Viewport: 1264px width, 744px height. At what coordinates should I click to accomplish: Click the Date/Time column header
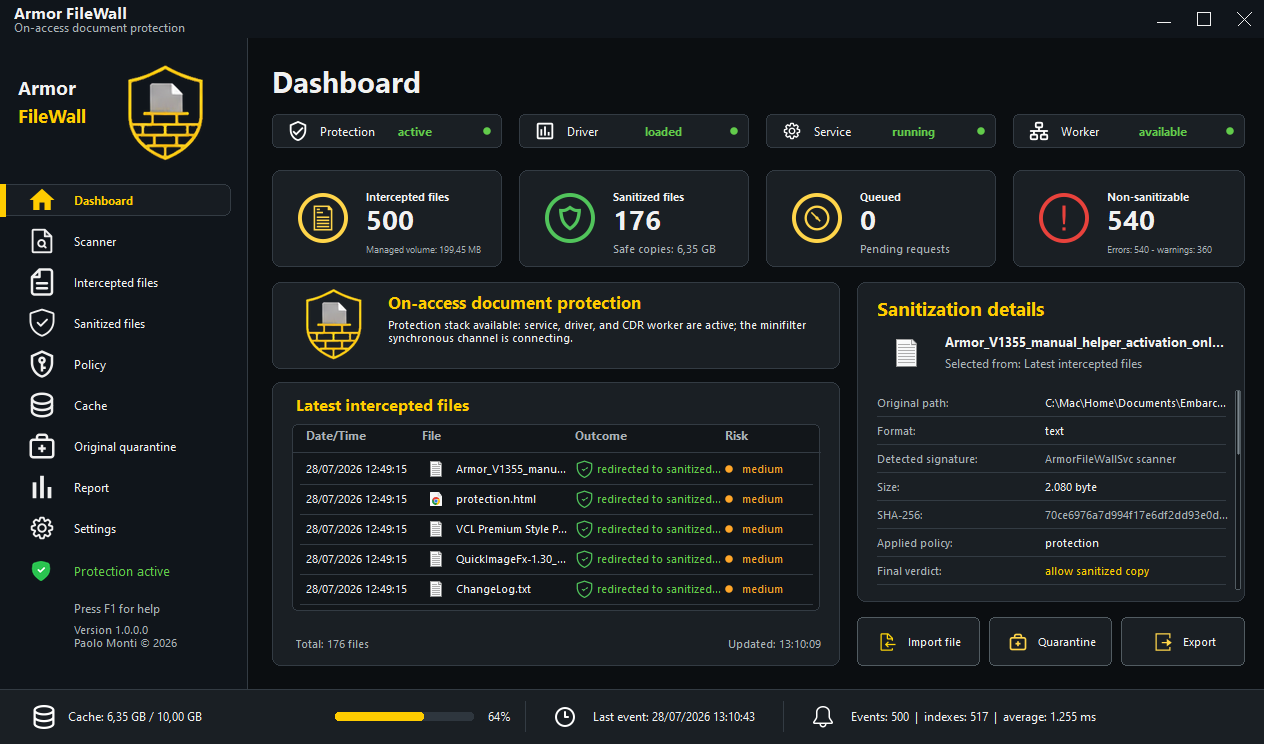point(336,436)
